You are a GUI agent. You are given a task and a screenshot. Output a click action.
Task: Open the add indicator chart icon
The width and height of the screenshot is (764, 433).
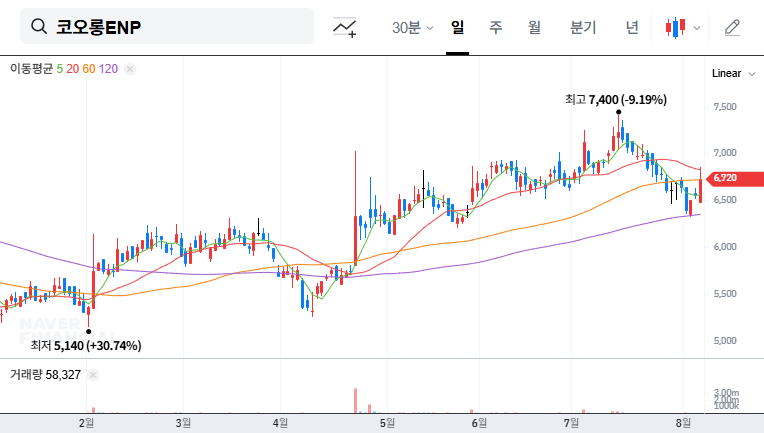point(344,27)
